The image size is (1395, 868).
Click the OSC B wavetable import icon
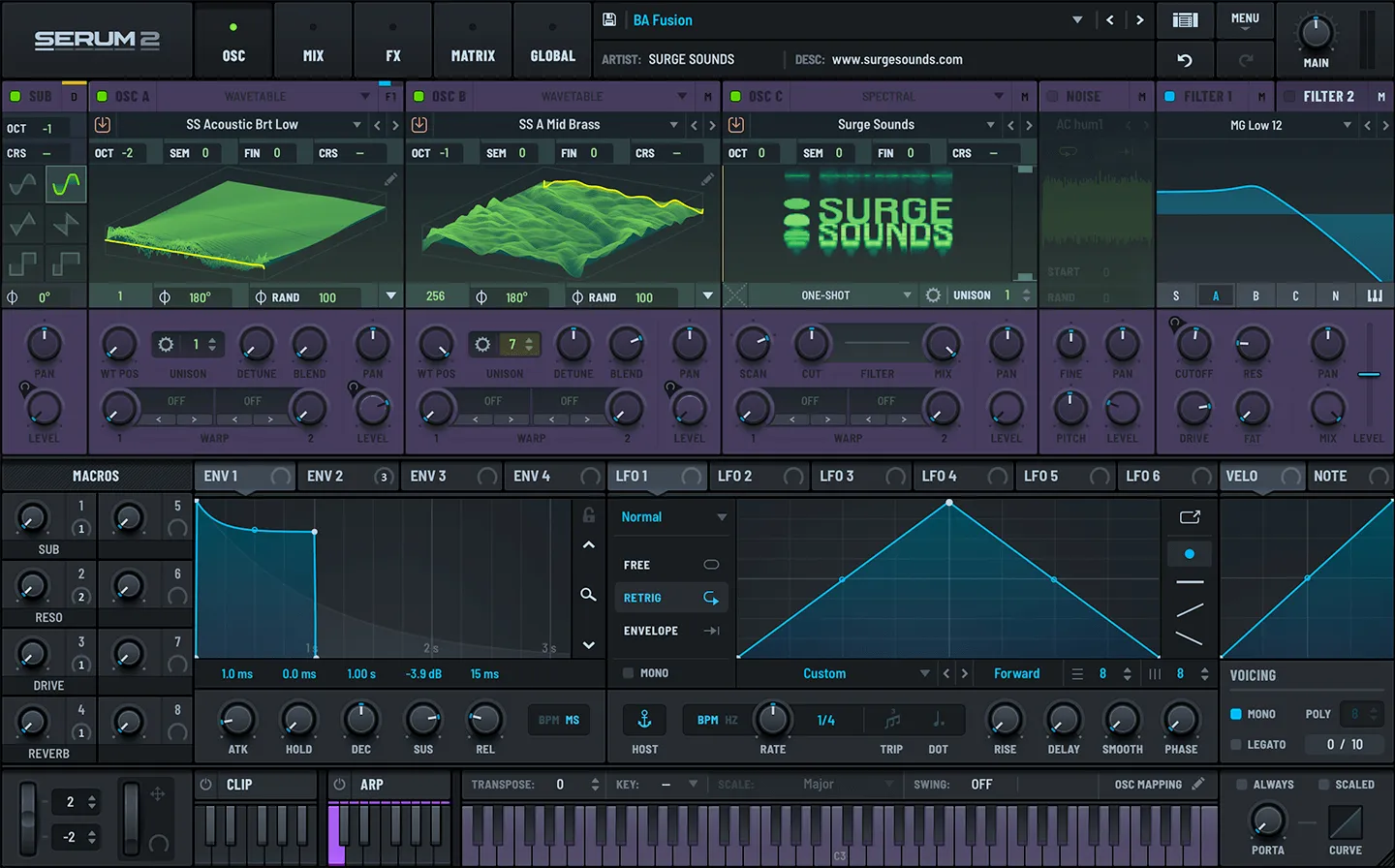click(419, 125)
